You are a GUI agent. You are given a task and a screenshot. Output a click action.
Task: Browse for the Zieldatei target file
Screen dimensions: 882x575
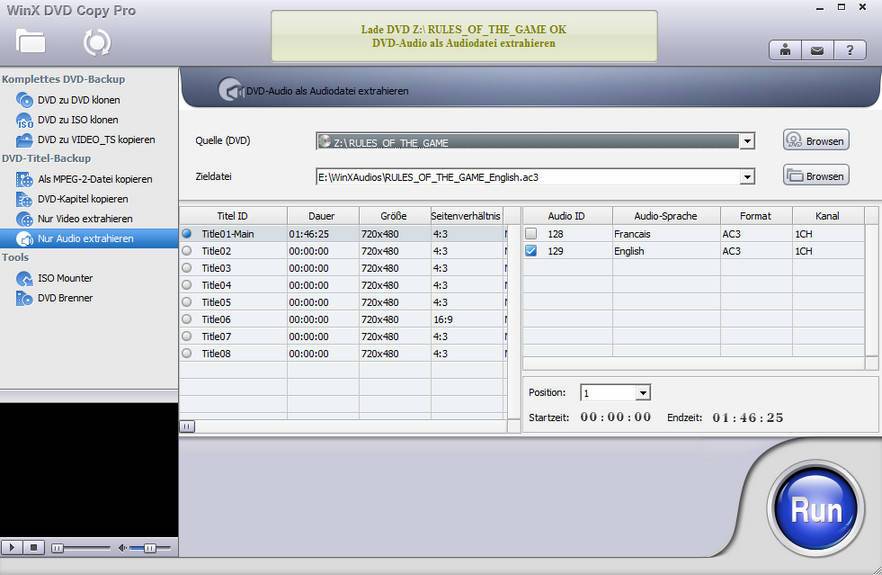tap(816, 176)
